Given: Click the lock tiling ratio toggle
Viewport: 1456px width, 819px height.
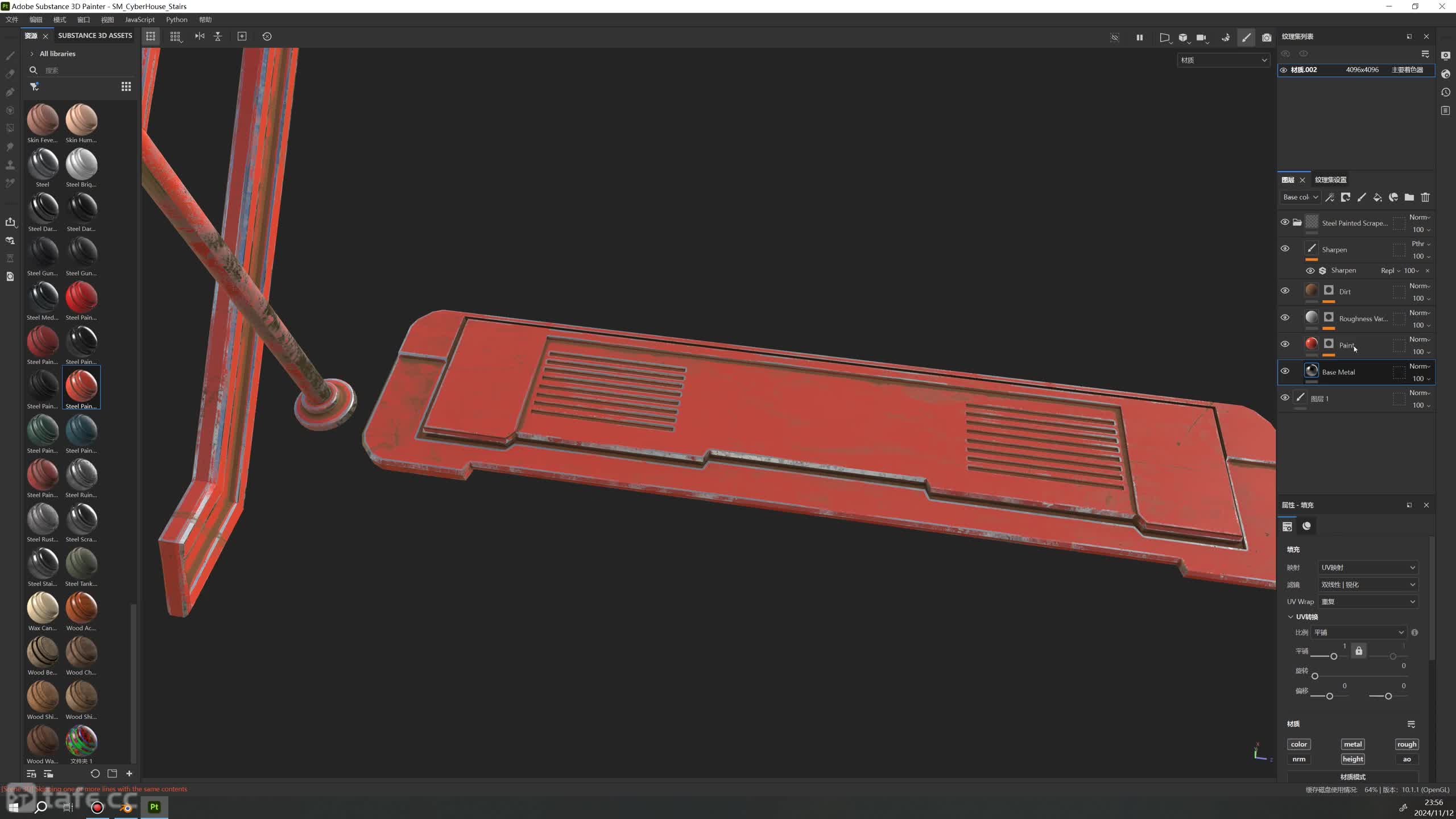Looking at the screenshot, I should [1359, 651].
